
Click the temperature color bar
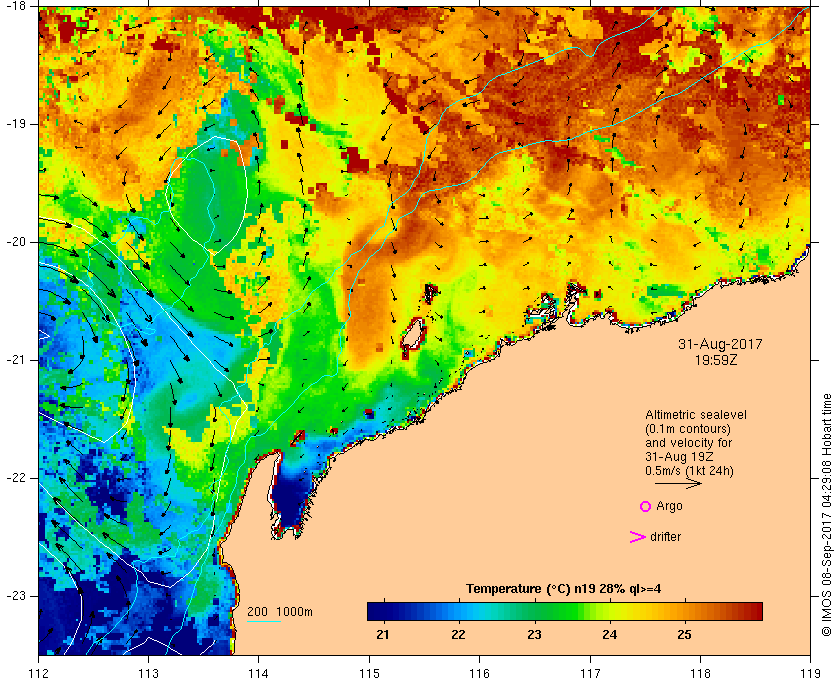click(565, 611)
